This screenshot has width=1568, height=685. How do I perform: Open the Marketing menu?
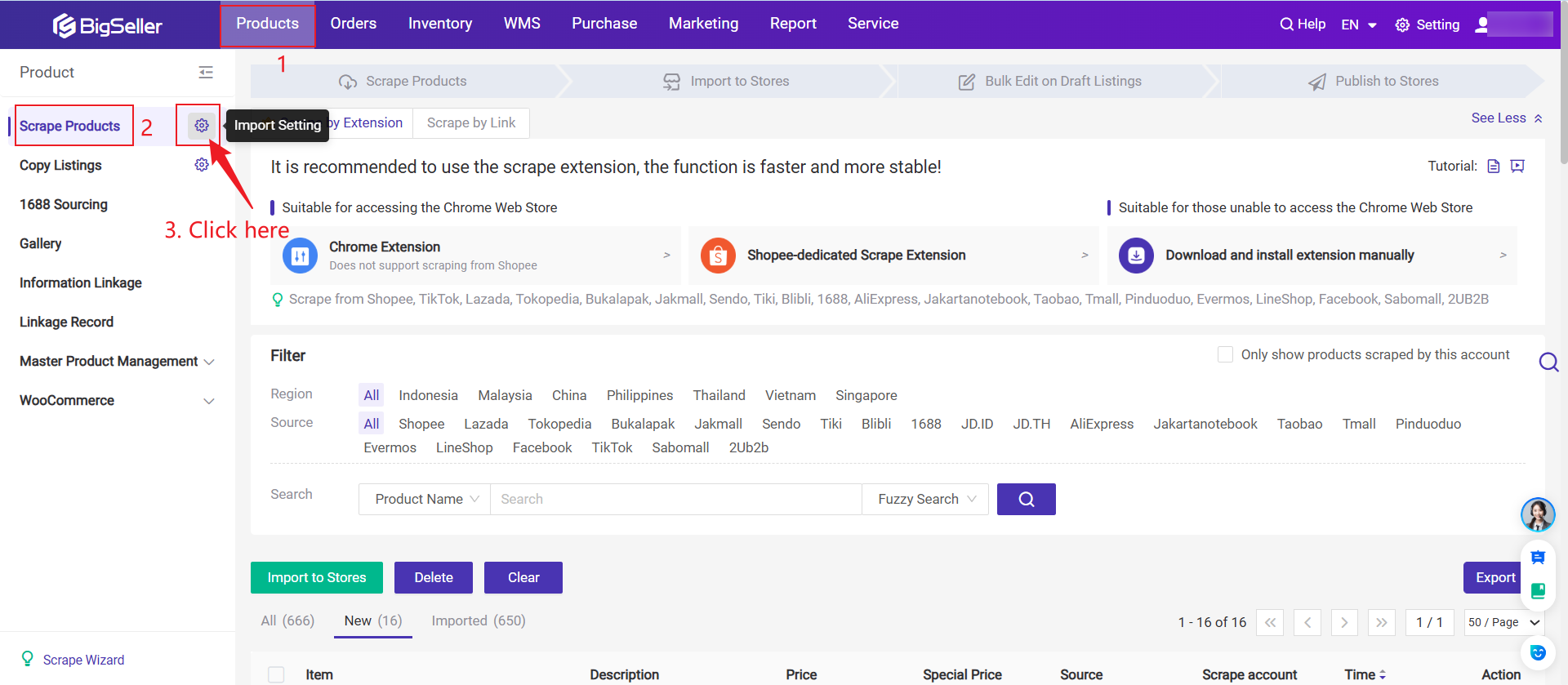pos(703,24)
